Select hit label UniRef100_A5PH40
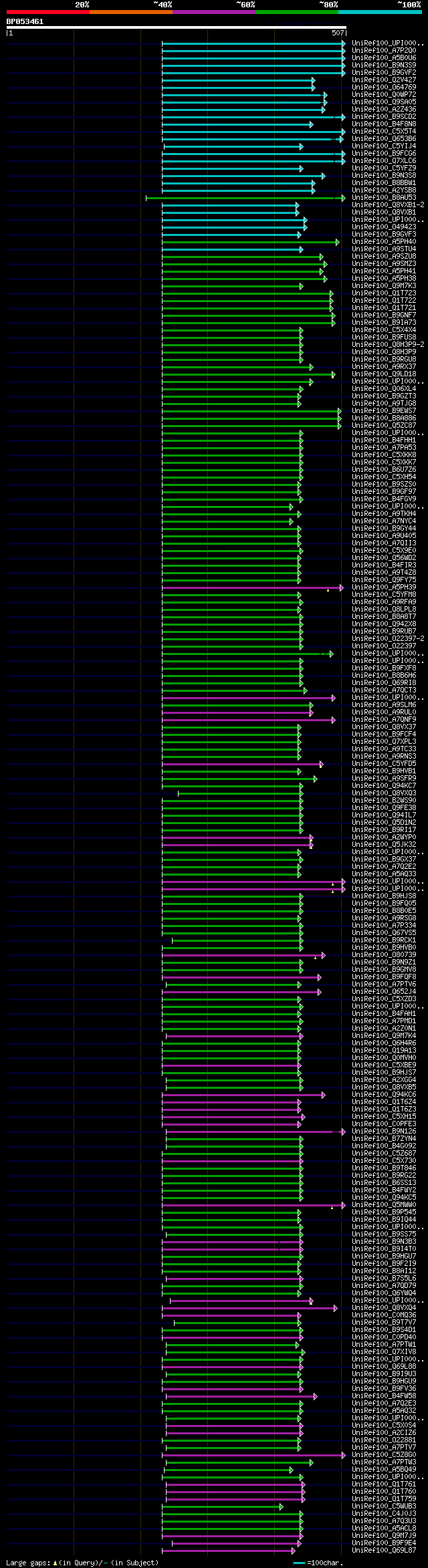 coord(384,241)
